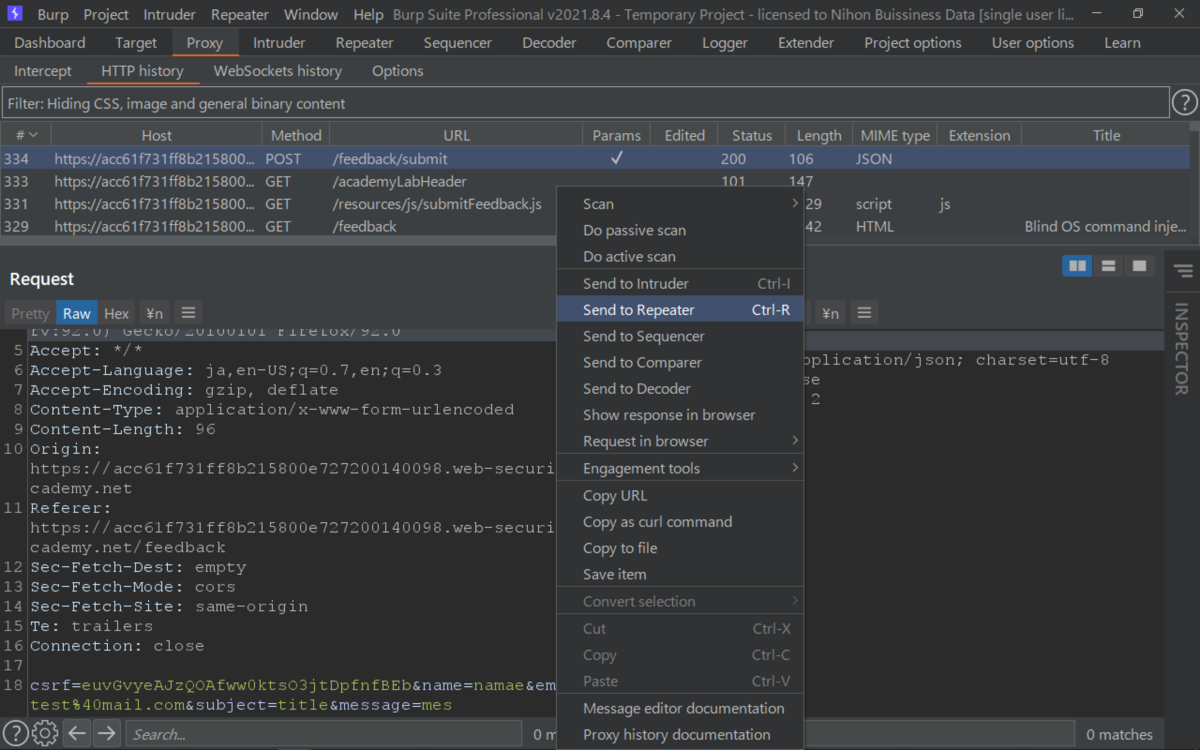
Task: Sort by the # column header
Action: click(x=26, y=135)
